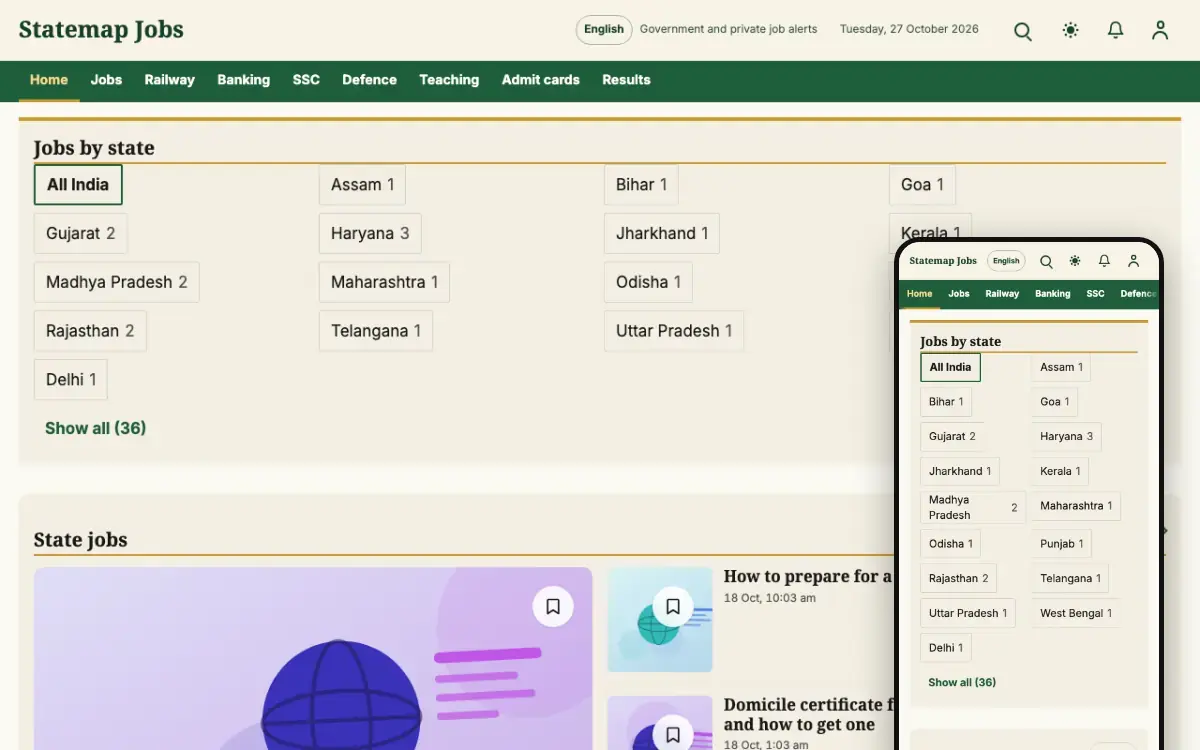Expand 'Show all (36)' in the mobile preview
This screenshot has width=1200, height=750.
(x=962, y=682)
